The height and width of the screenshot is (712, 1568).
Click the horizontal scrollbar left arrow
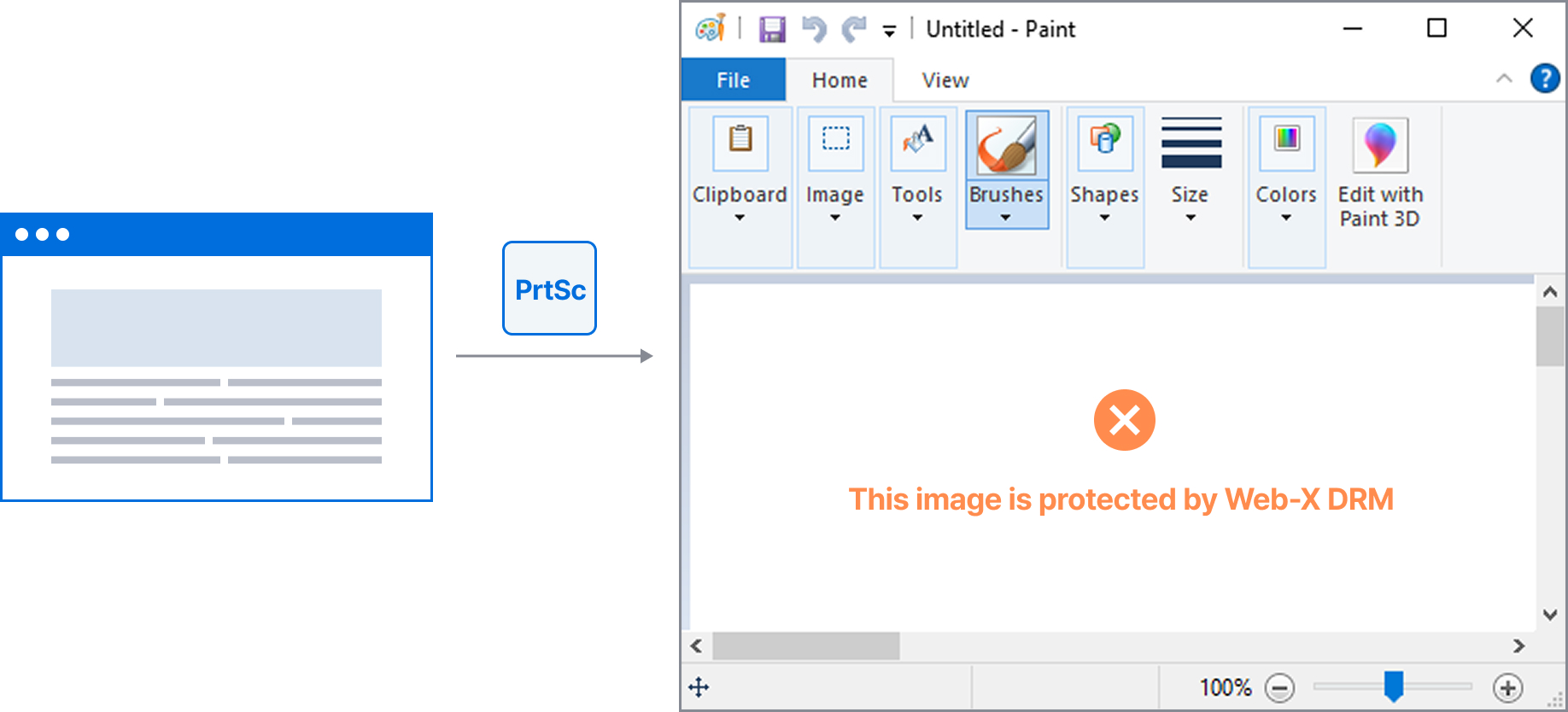696,646
